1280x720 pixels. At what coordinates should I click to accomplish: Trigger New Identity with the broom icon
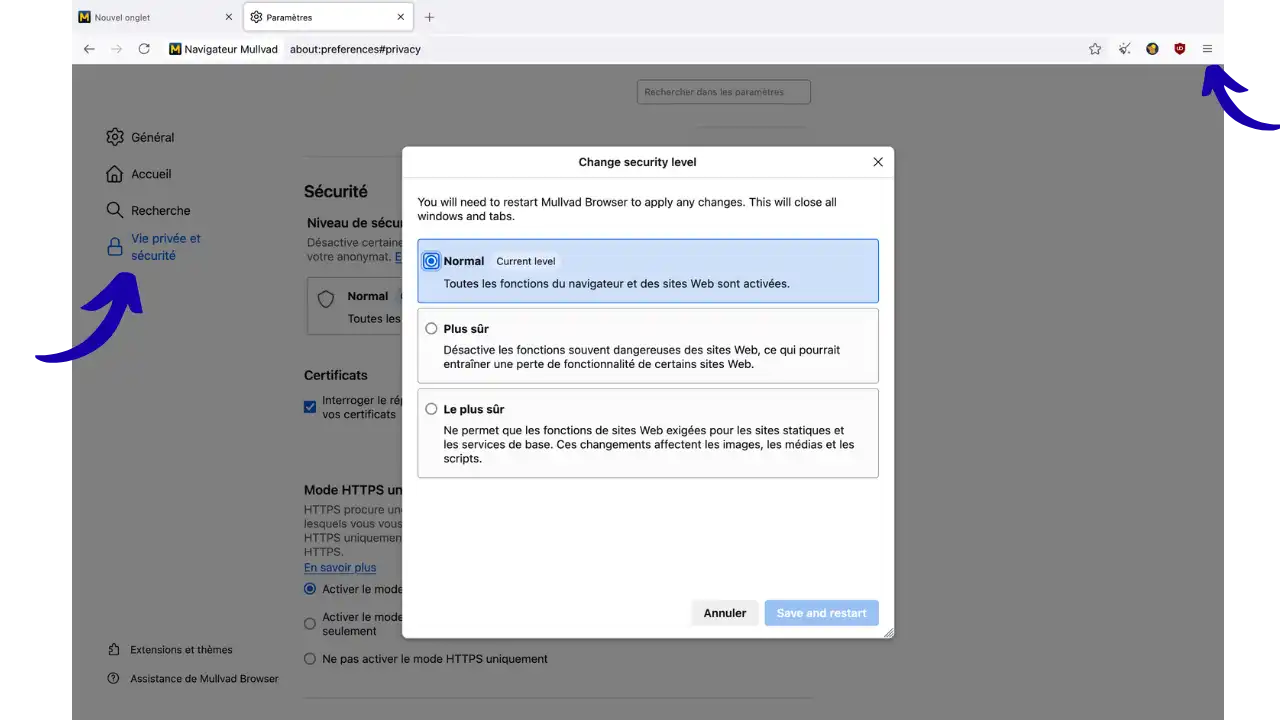tap(1124, 48)
